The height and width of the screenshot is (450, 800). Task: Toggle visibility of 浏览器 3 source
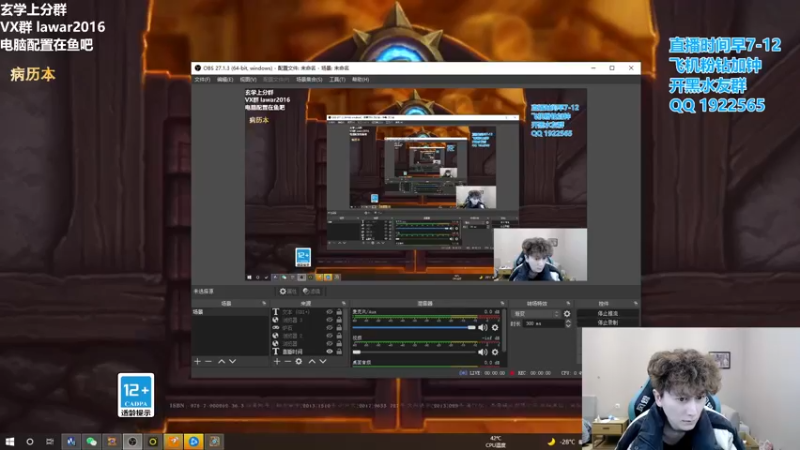330,320
